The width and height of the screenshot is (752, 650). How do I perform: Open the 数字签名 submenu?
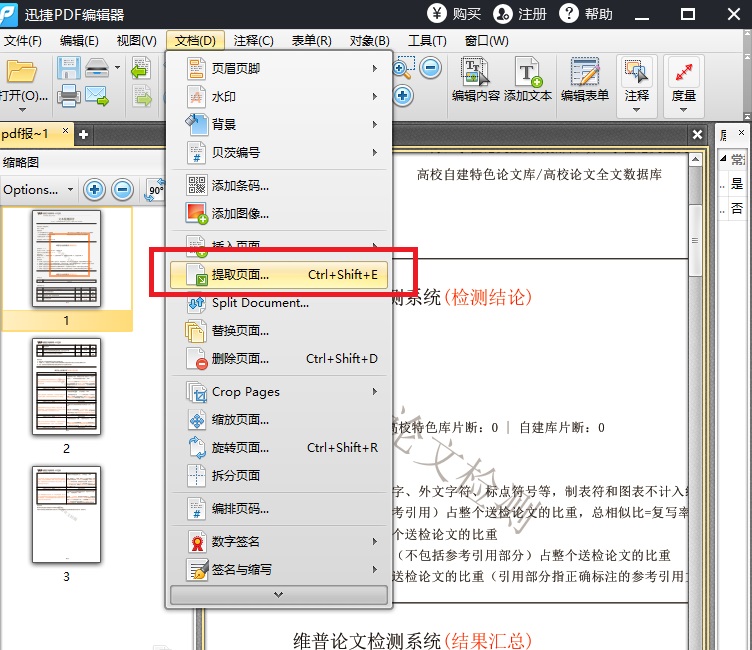[x=279, y=542]
